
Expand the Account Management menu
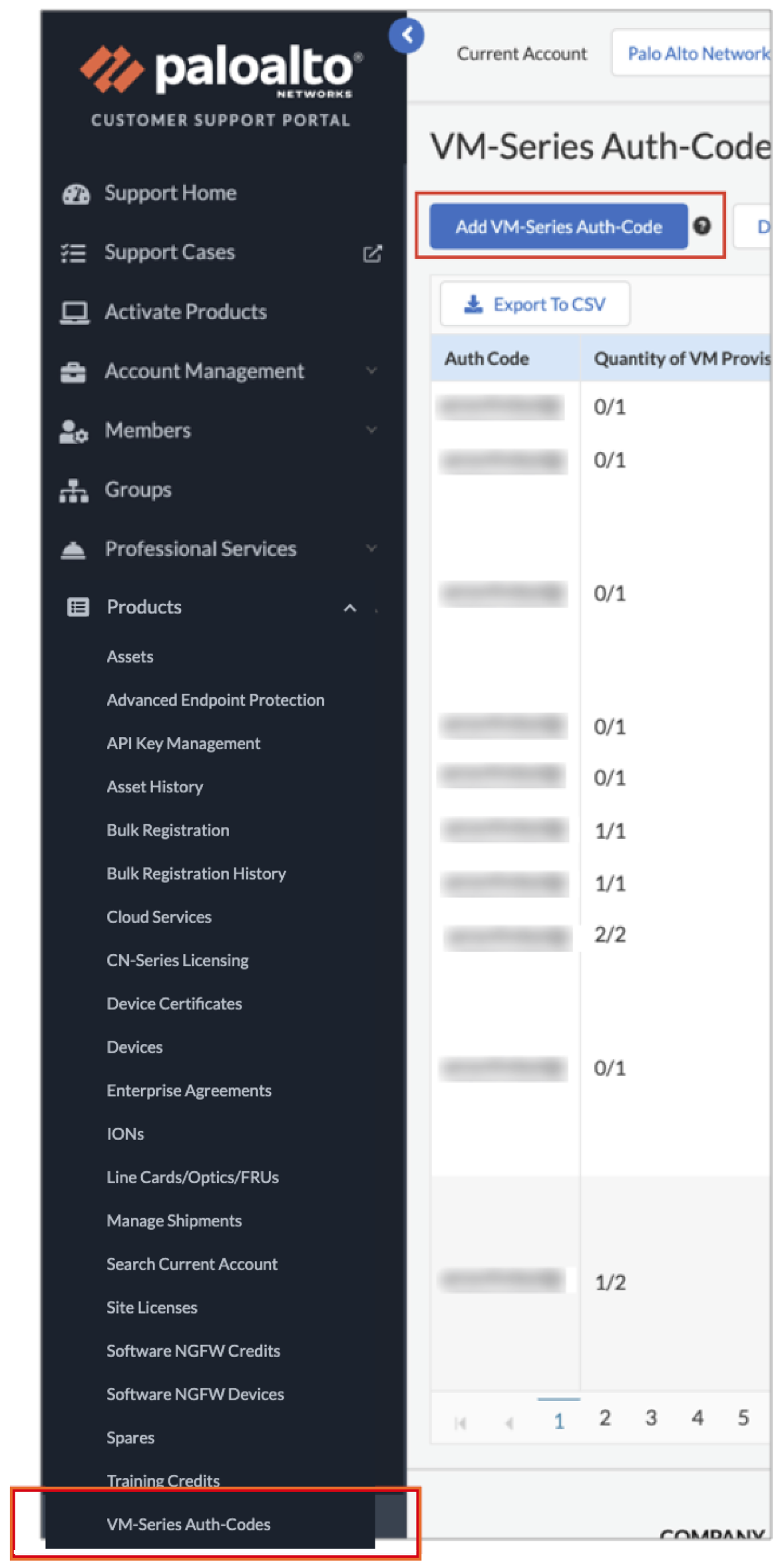click(x=371, y=371)
